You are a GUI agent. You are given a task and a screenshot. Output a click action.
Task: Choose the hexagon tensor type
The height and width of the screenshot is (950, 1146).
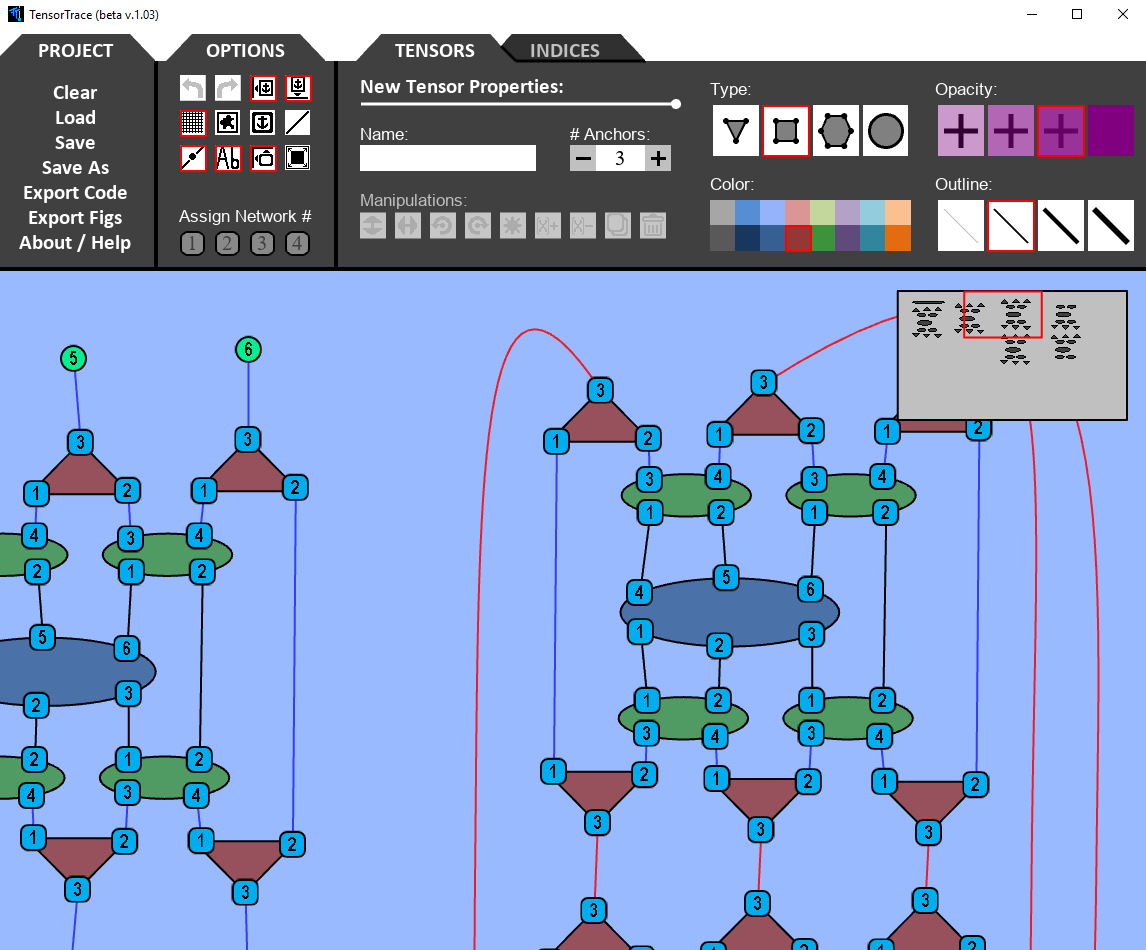point(836,131)
